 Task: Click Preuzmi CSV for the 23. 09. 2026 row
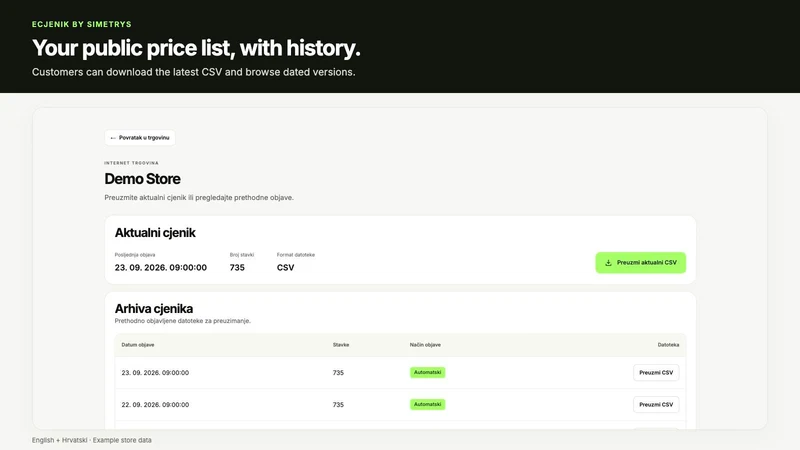pos(656,372)
